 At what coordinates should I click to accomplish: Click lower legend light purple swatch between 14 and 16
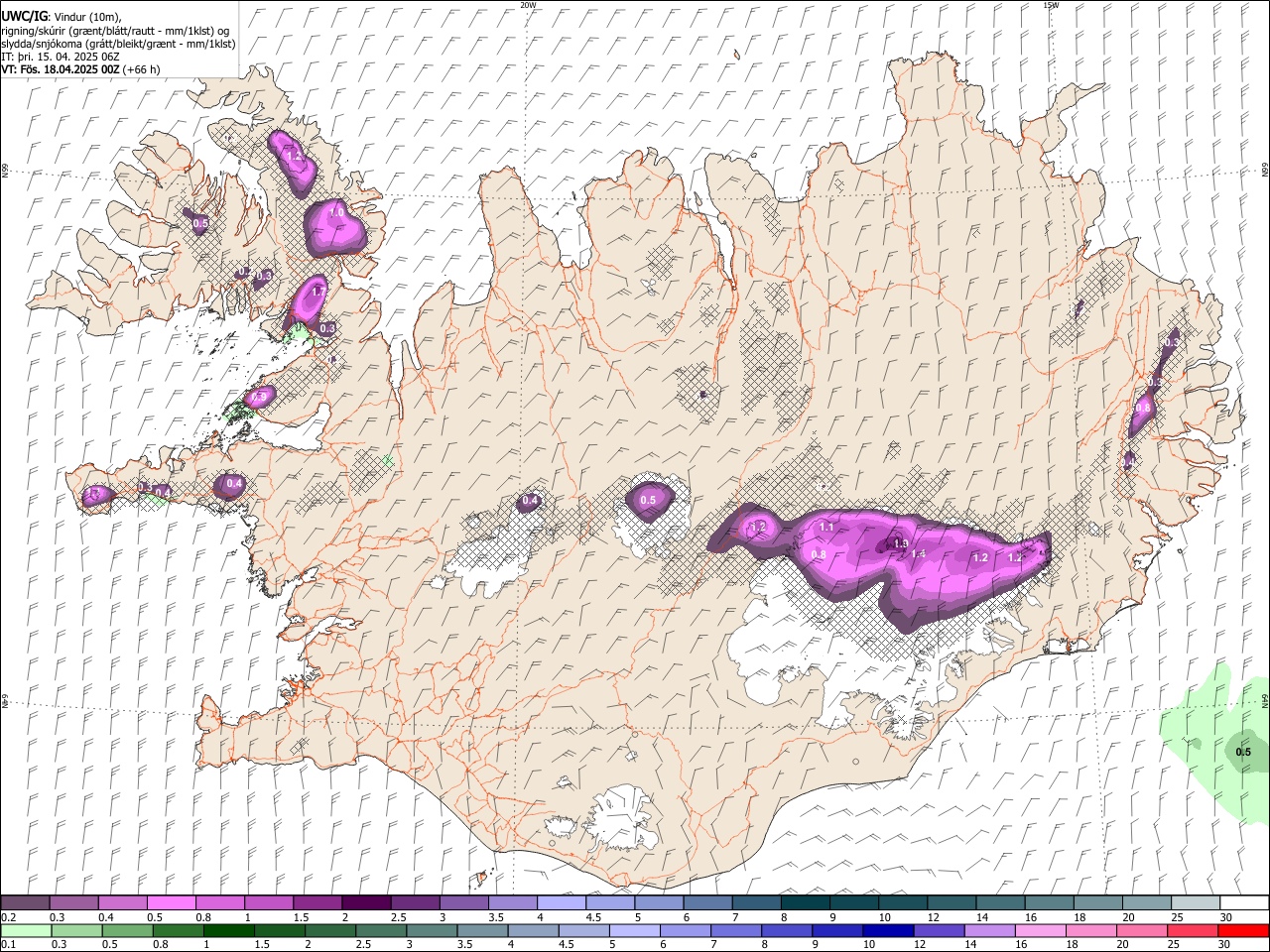[989, 930]
